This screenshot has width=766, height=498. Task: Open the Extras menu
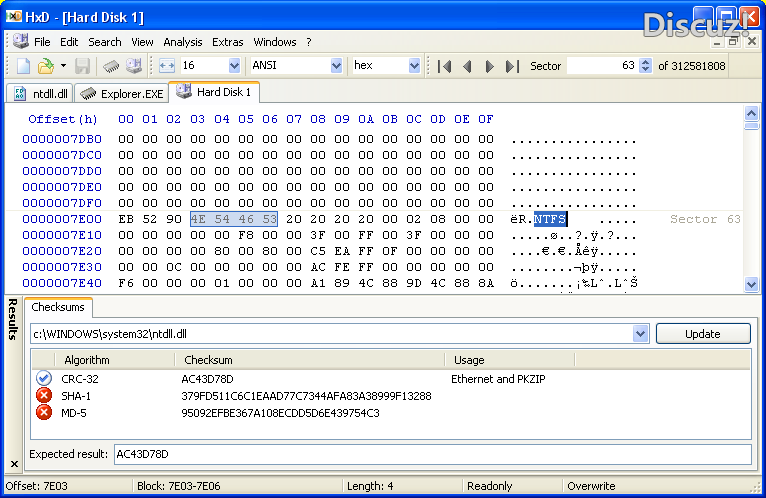228,42
